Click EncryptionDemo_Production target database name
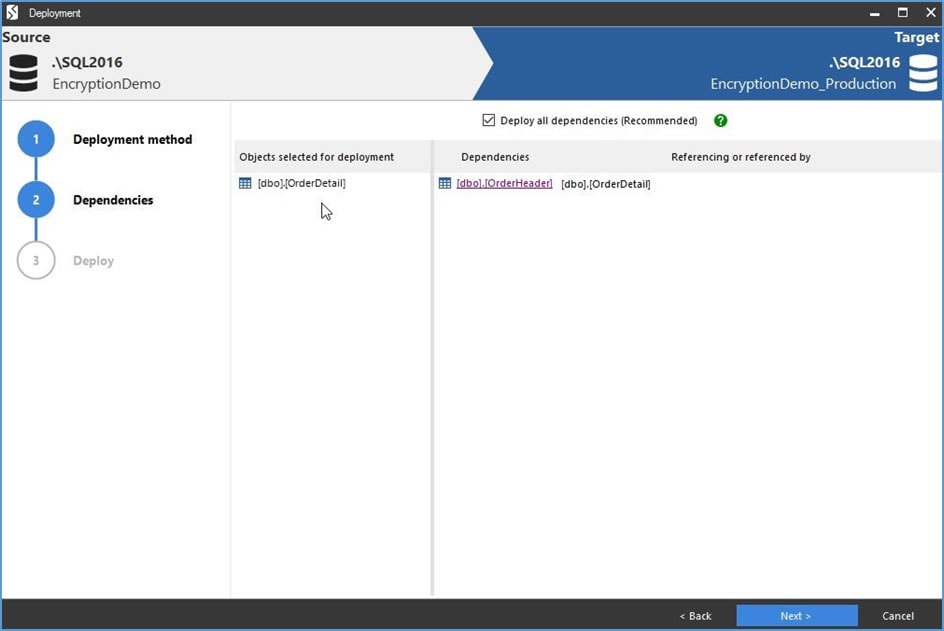 click(x=803, y=84)
